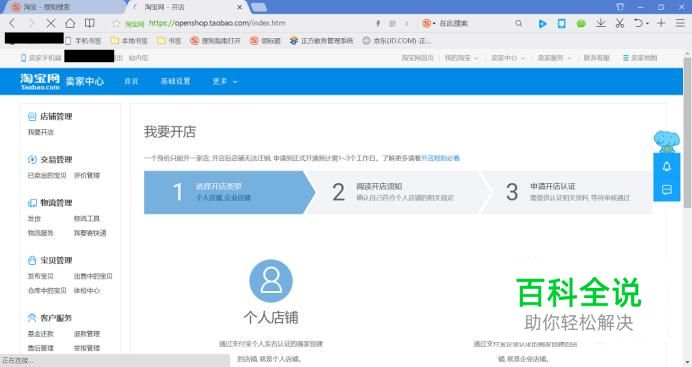Screen dimensions: 692x367
Task: Open the 本地书签 bookmark folder
Action: (129, 41)
